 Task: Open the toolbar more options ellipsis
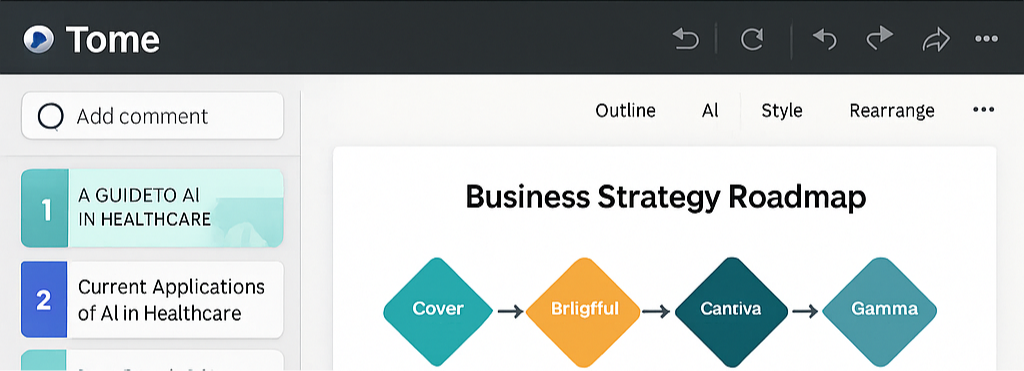[984, 110]
